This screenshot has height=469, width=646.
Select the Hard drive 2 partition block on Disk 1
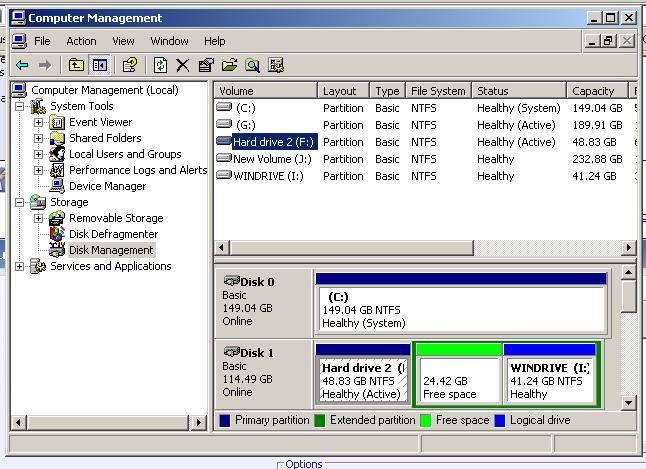click(363, 375)
